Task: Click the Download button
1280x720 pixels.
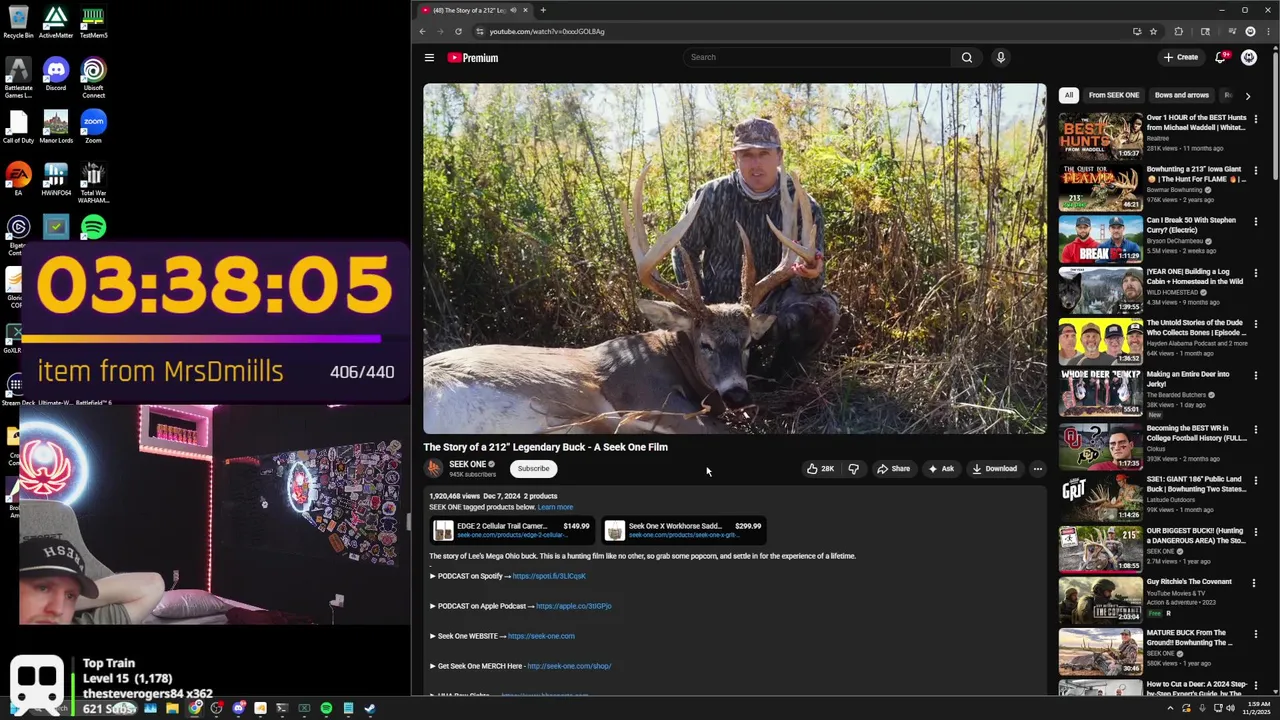Action: pyautogui.click(x=994, y=469)
